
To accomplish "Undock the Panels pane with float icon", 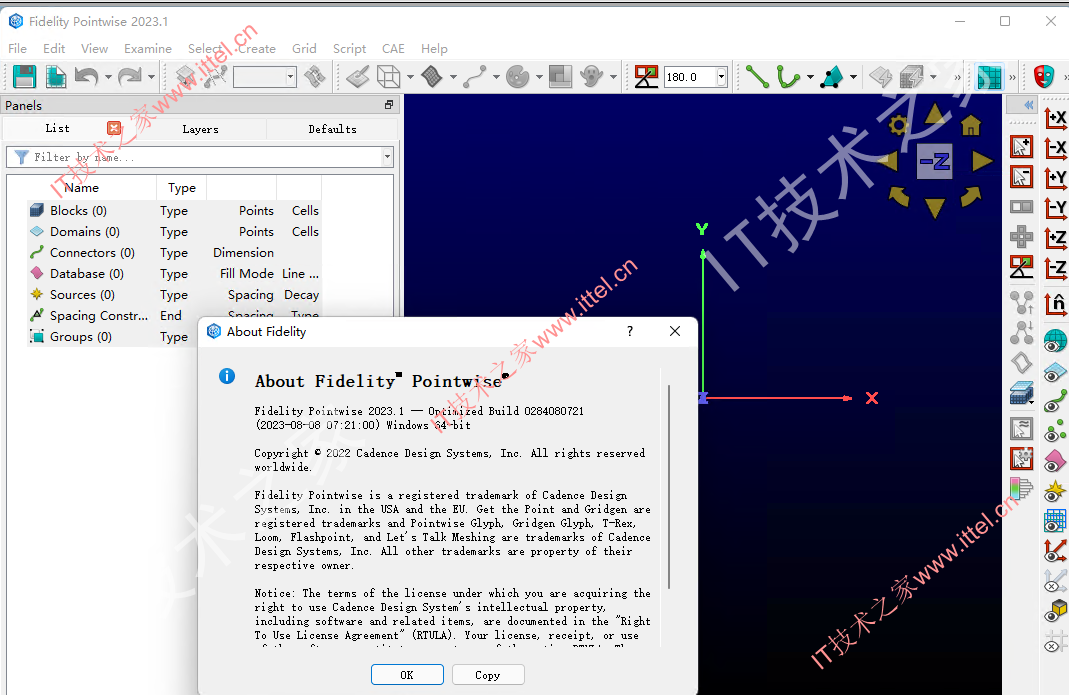I will tap(389, 104).
